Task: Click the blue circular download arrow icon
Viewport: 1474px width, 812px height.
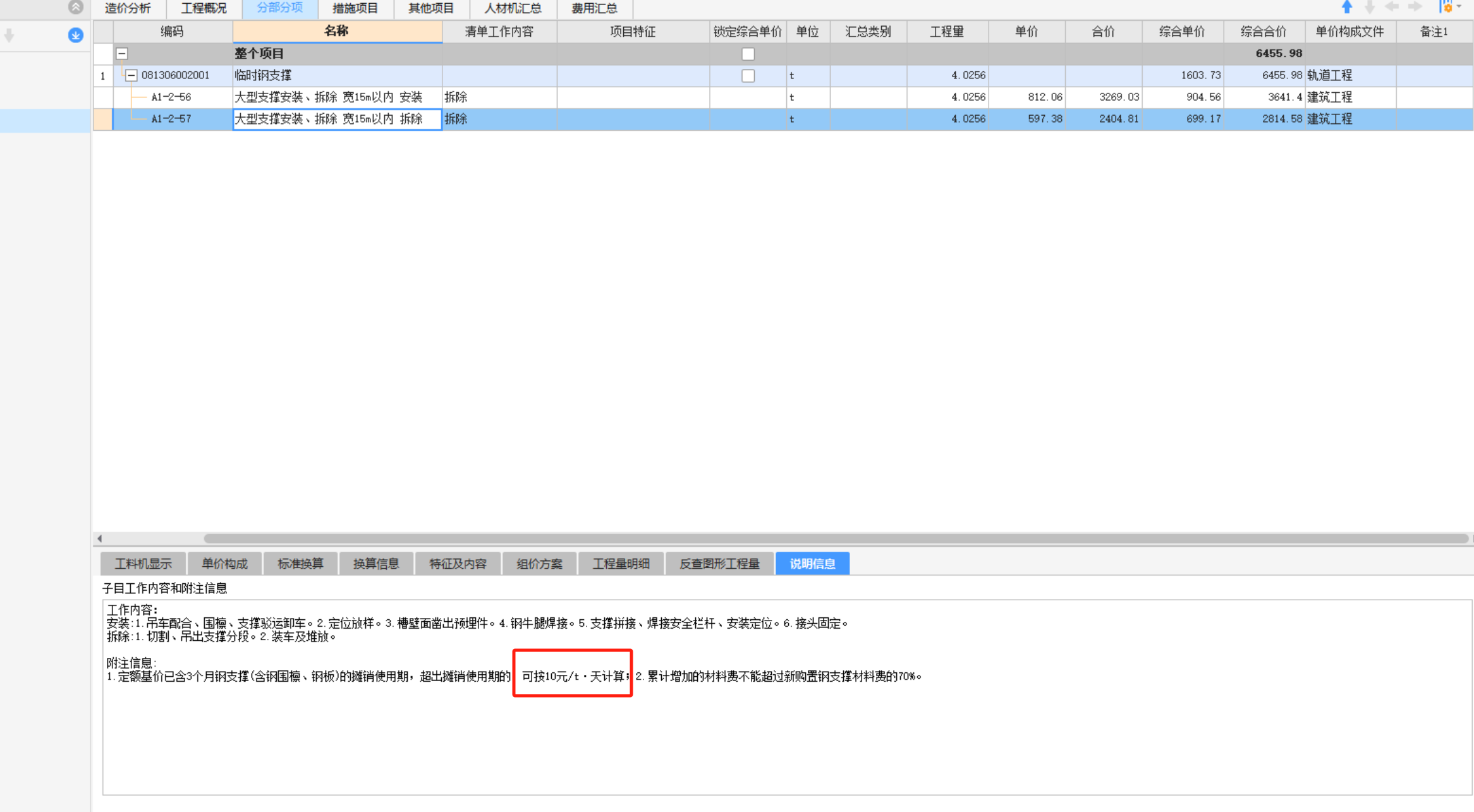Action: 75,35
